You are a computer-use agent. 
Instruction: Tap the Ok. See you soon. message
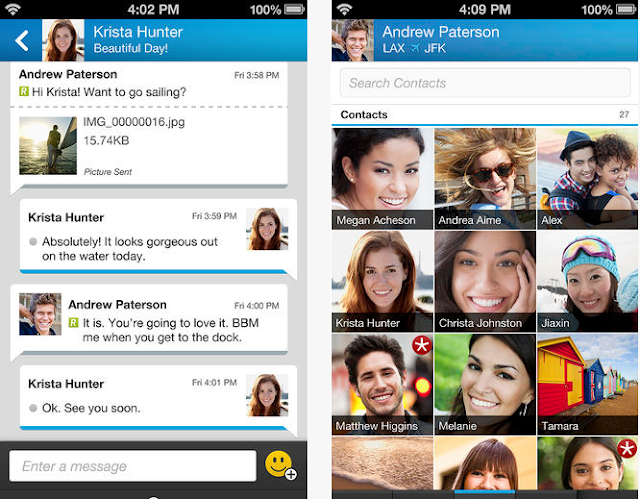[x=91, y=408]
